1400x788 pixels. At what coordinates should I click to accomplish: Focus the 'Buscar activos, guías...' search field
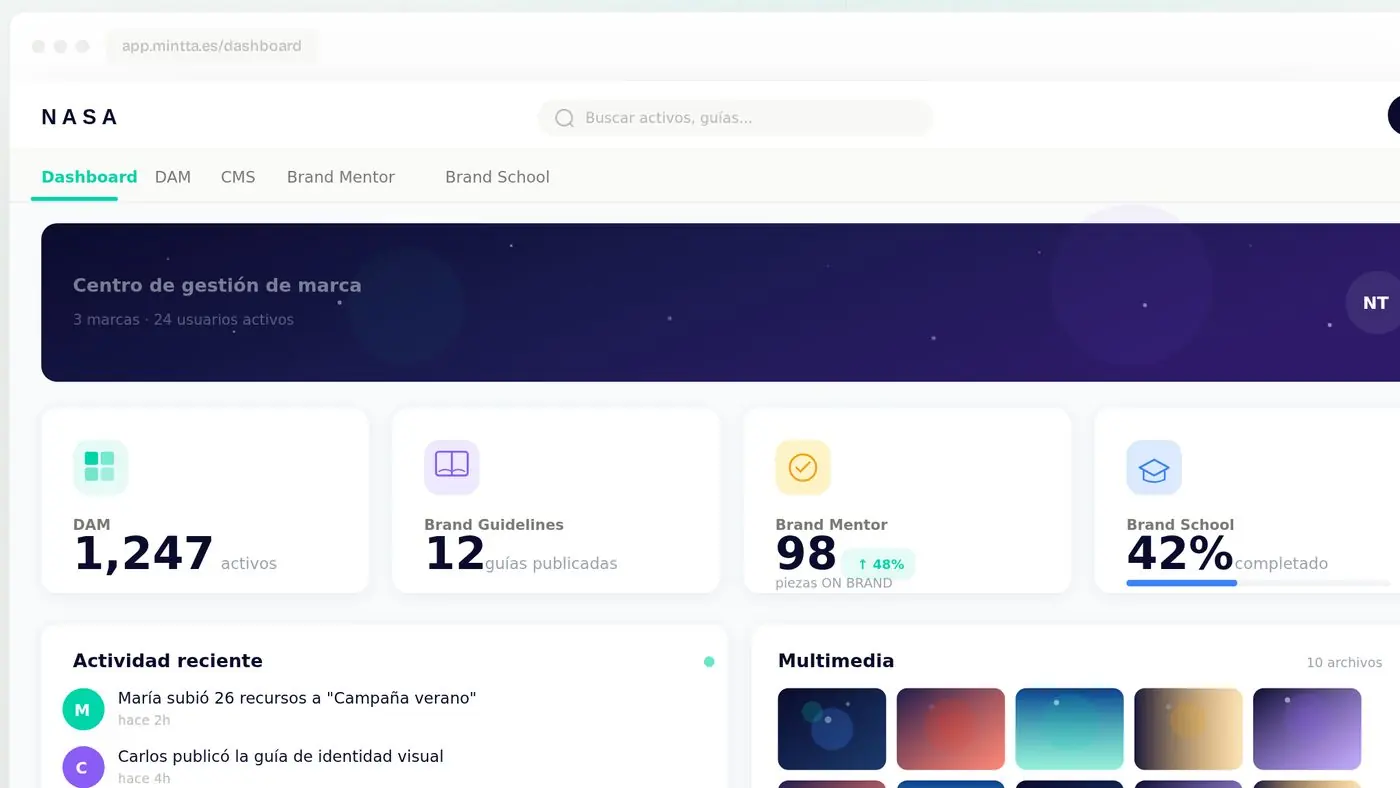[x=736, y=118]
